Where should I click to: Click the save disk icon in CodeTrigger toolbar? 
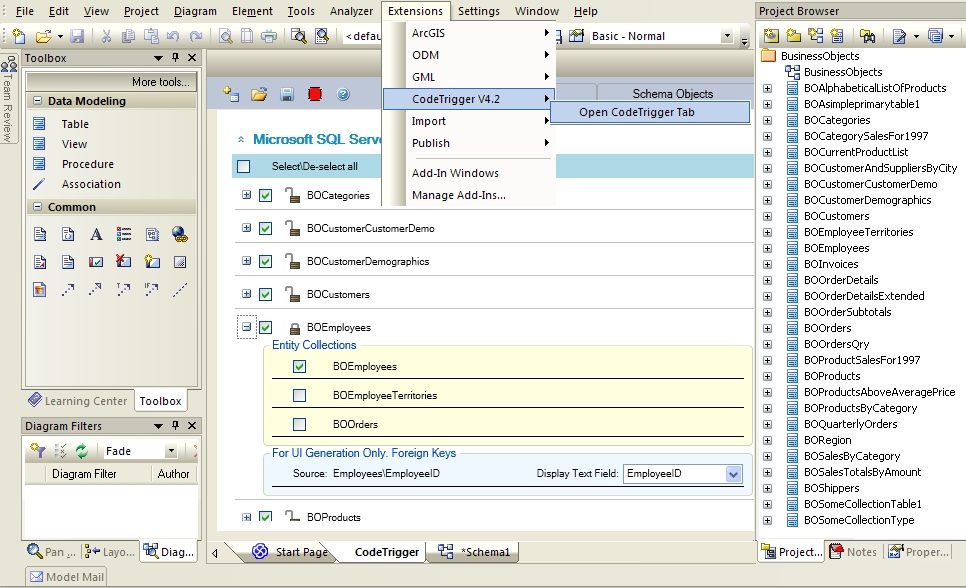287,94
